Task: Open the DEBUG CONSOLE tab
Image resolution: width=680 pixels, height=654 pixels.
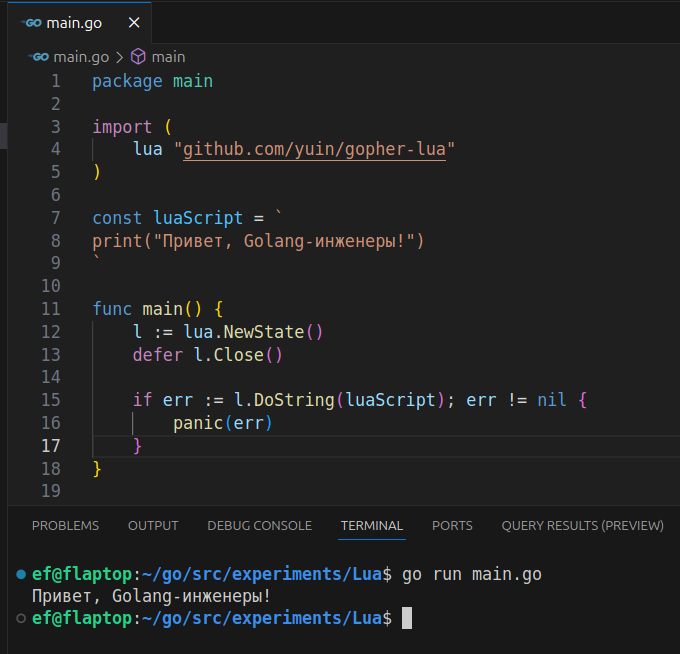Action: click(259, 526)
